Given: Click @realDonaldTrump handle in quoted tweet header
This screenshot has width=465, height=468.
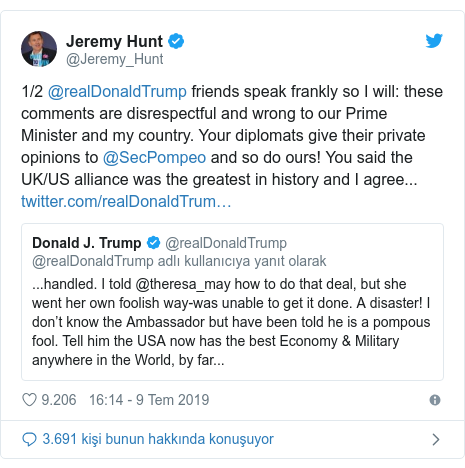Looking at the screenshot, I should click(226, 243).
